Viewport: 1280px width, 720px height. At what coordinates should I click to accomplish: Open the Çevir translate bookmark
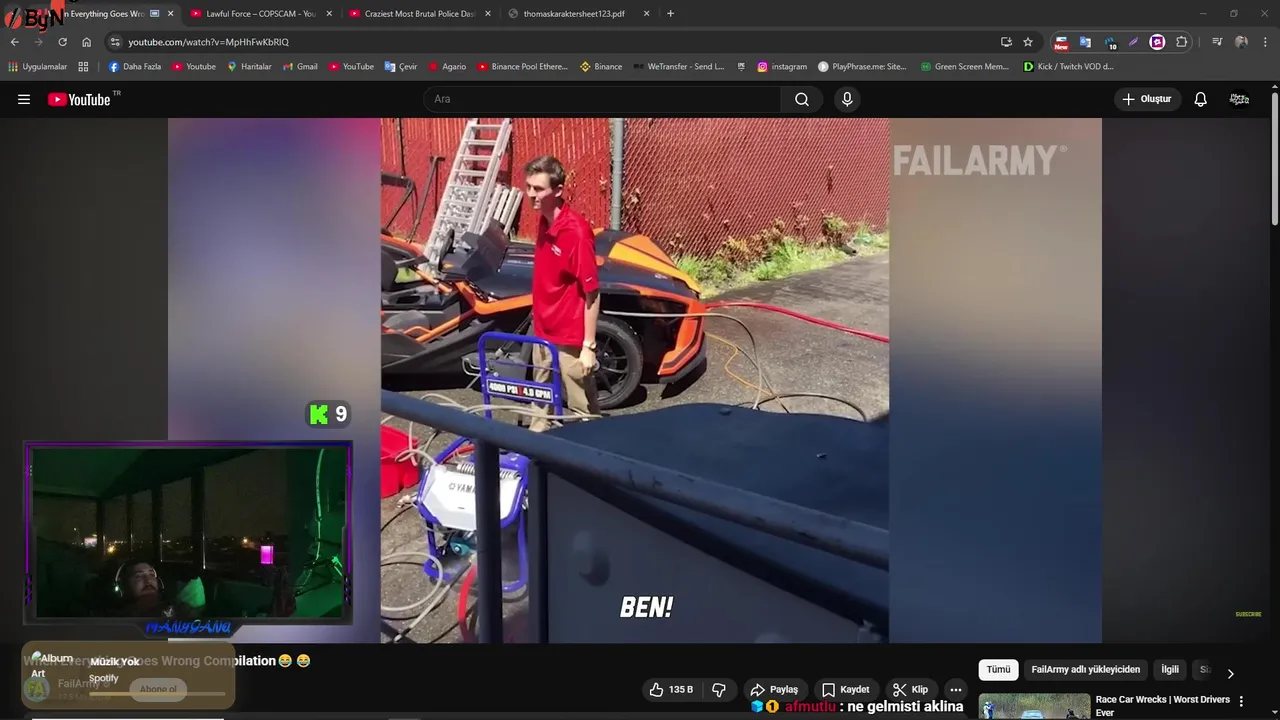pyautogui.click(x=401, y=67)
